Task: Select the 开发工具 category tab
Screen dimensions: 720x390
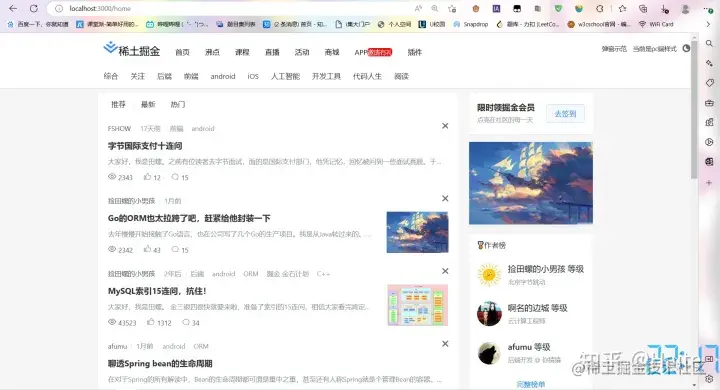Action: (326, 76)
